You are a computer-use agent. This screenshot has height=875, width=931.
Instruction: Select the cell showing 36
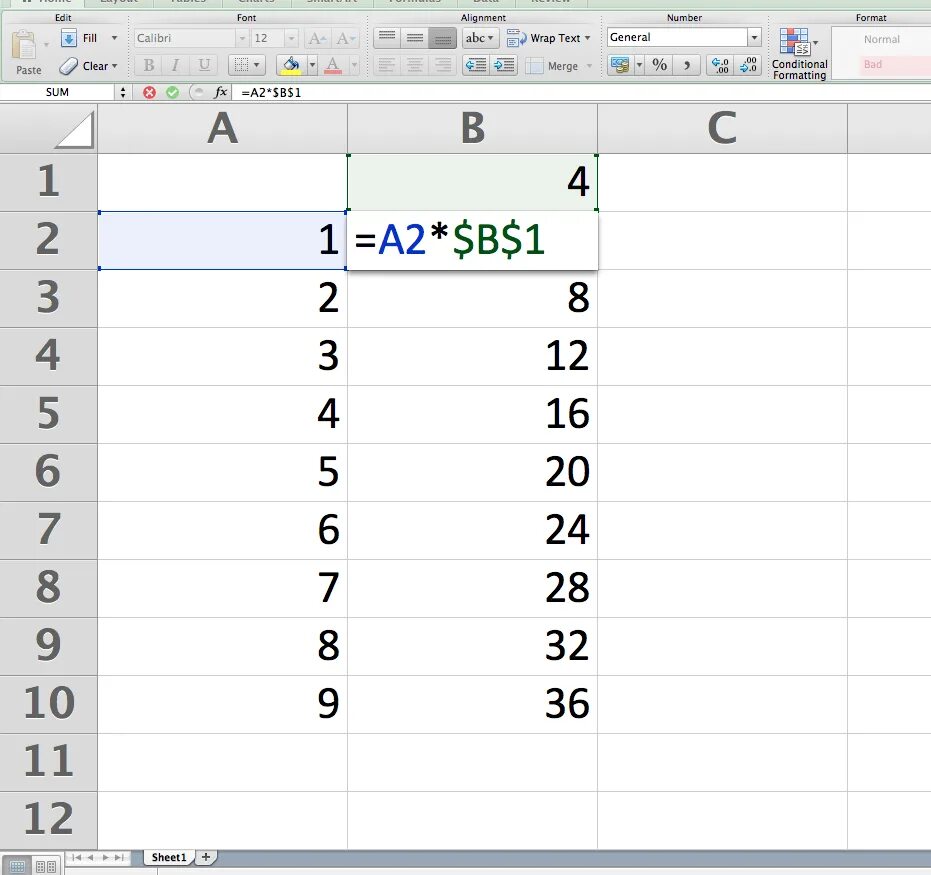tap(473, 704)
